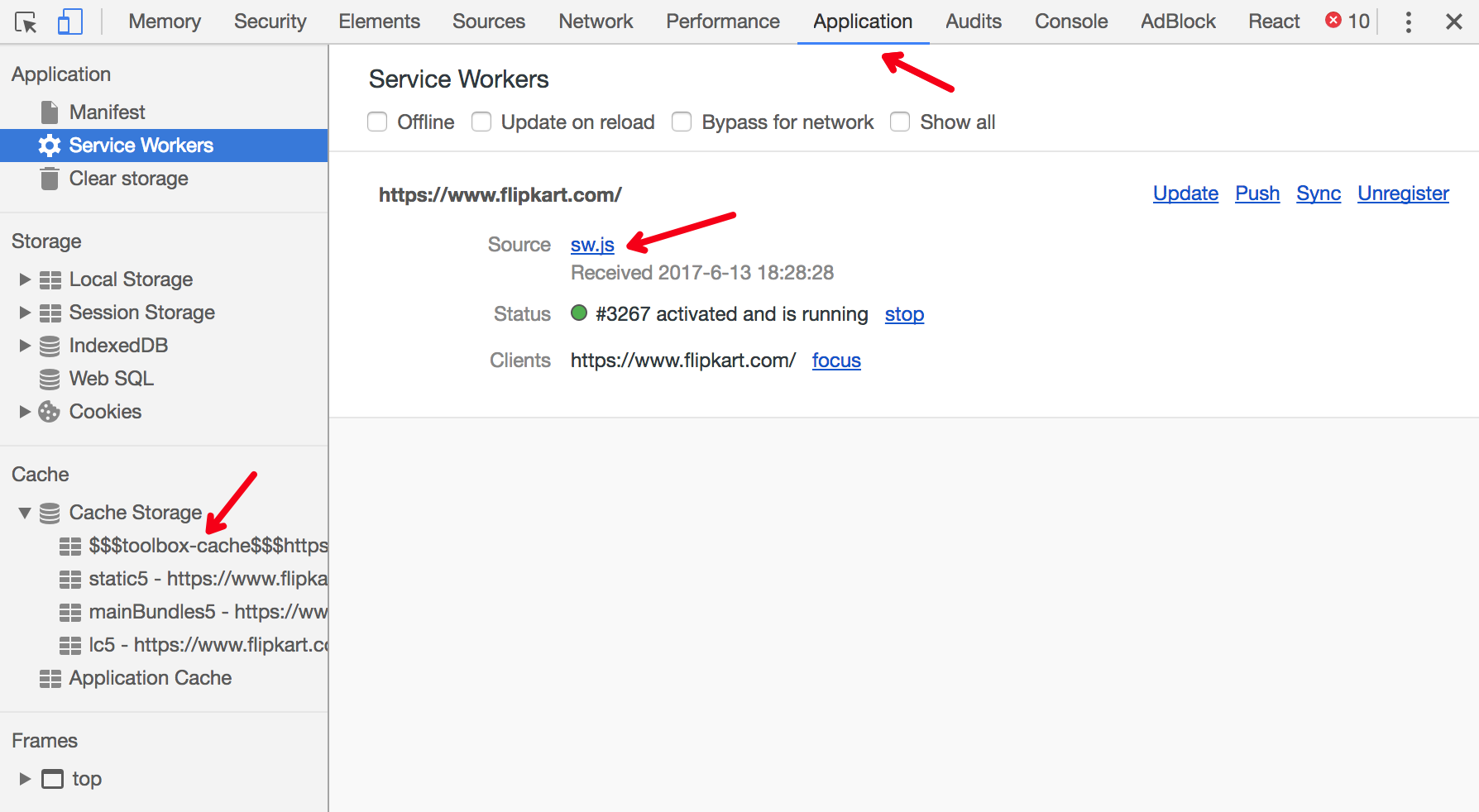Open the Sources tab

489,21
